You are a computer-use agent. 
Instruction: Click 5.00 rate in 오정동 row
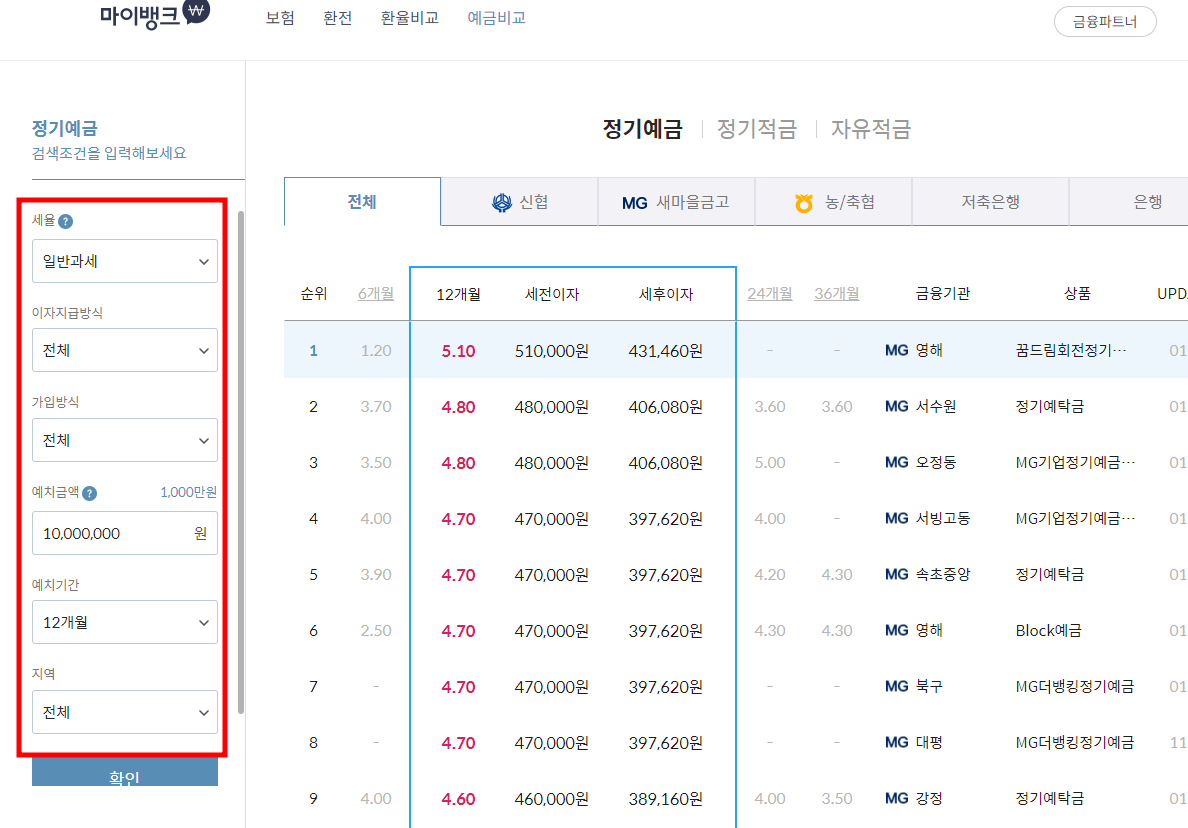pyautogui.click(x=770, y=463)
